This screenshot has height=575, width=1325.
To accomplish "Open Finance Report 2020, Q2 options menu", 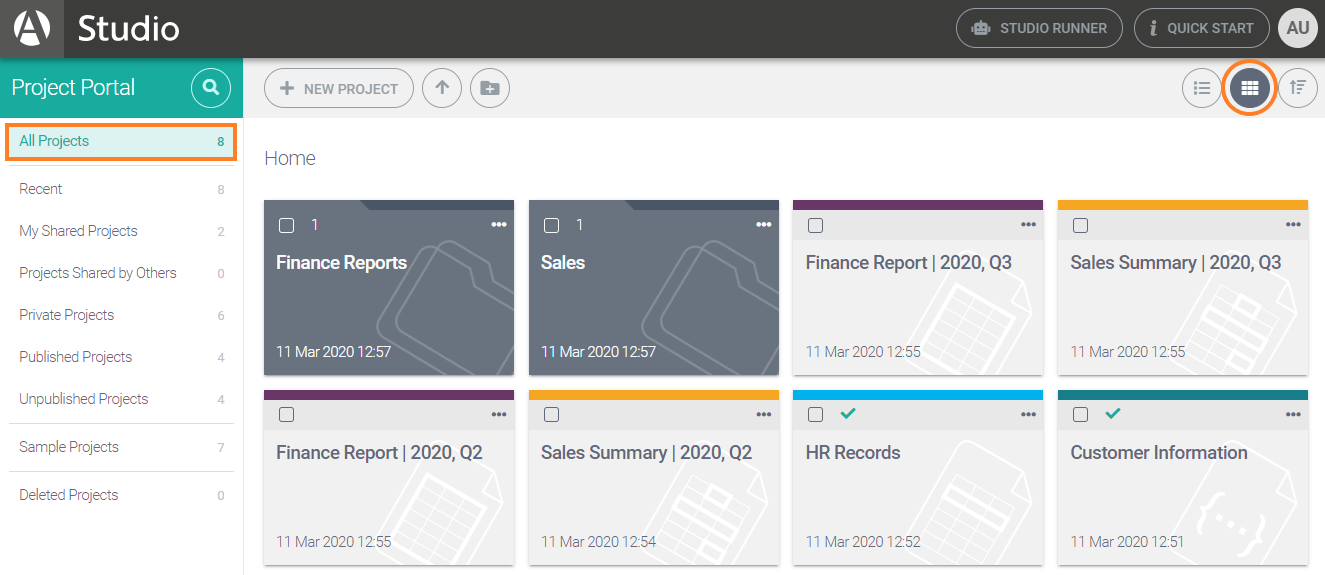I will click(x=499, y=415).
